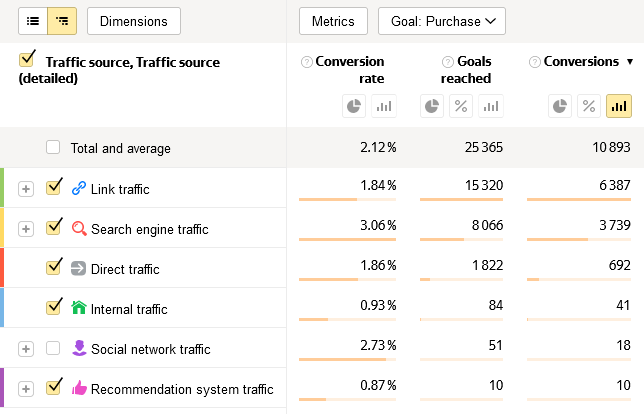The width and height of the screenshot is (644, 414).
Task: Expand the Search engine traffic row
Action: click(x=26, y=229)
